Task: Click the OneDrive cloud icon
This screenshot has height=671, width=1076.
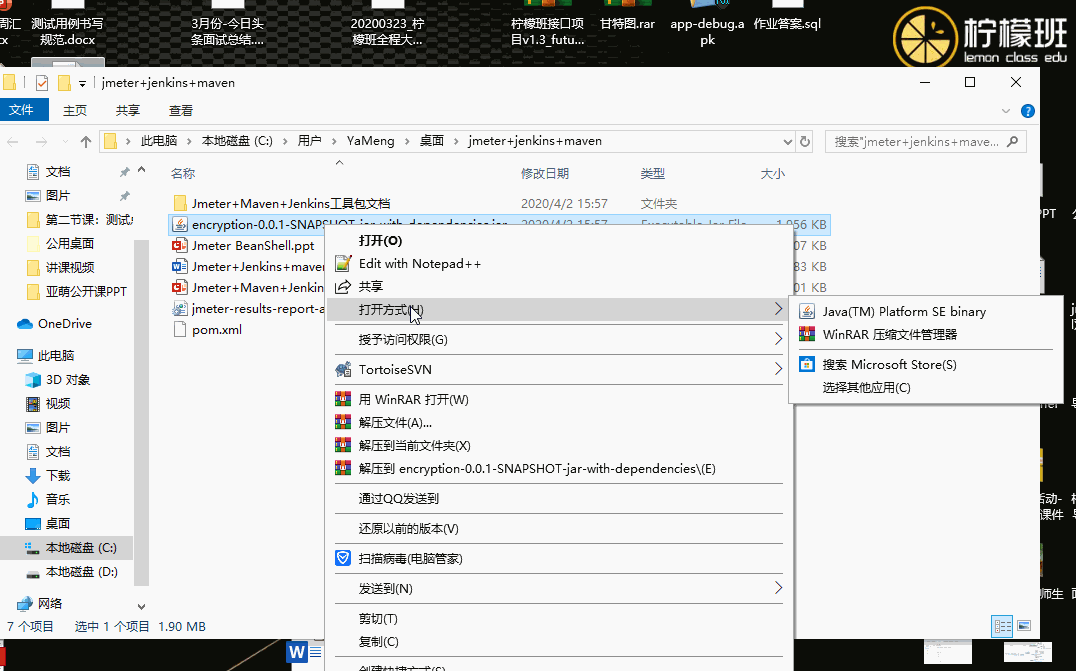Action: point(25,324)
